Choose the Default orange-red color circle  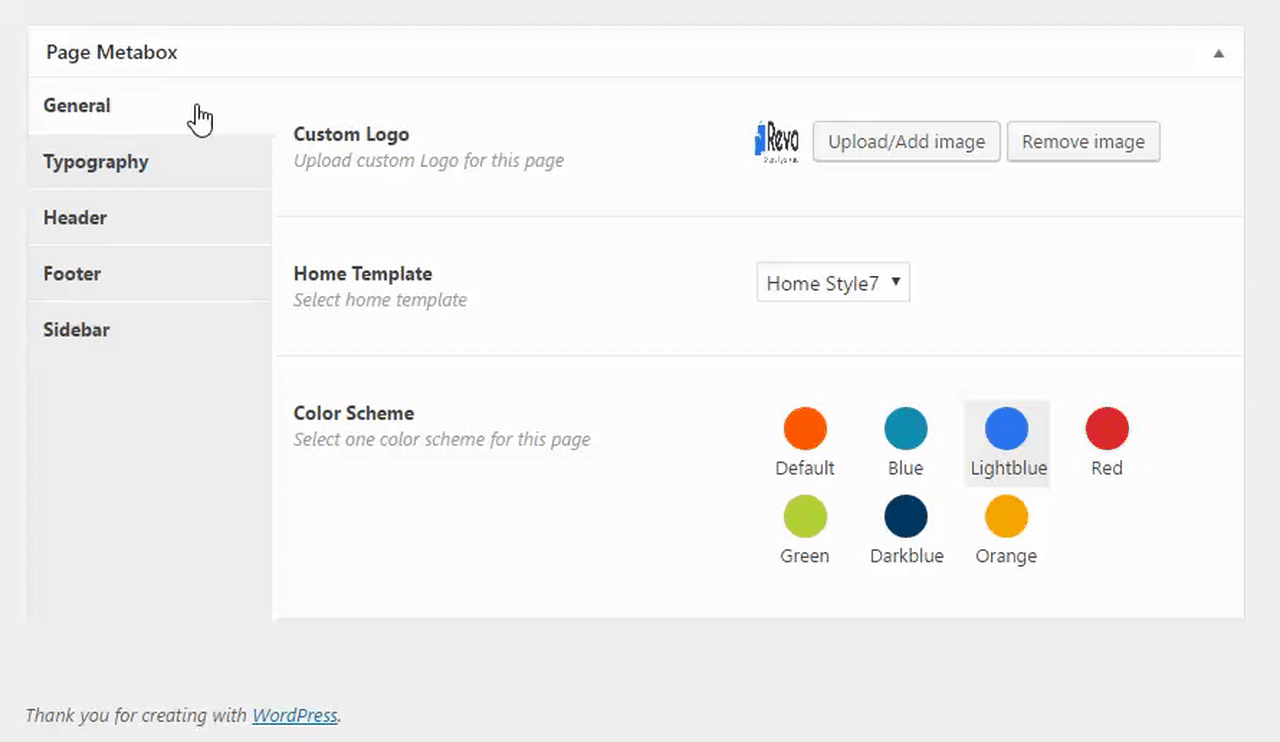[x=805, y=429]
